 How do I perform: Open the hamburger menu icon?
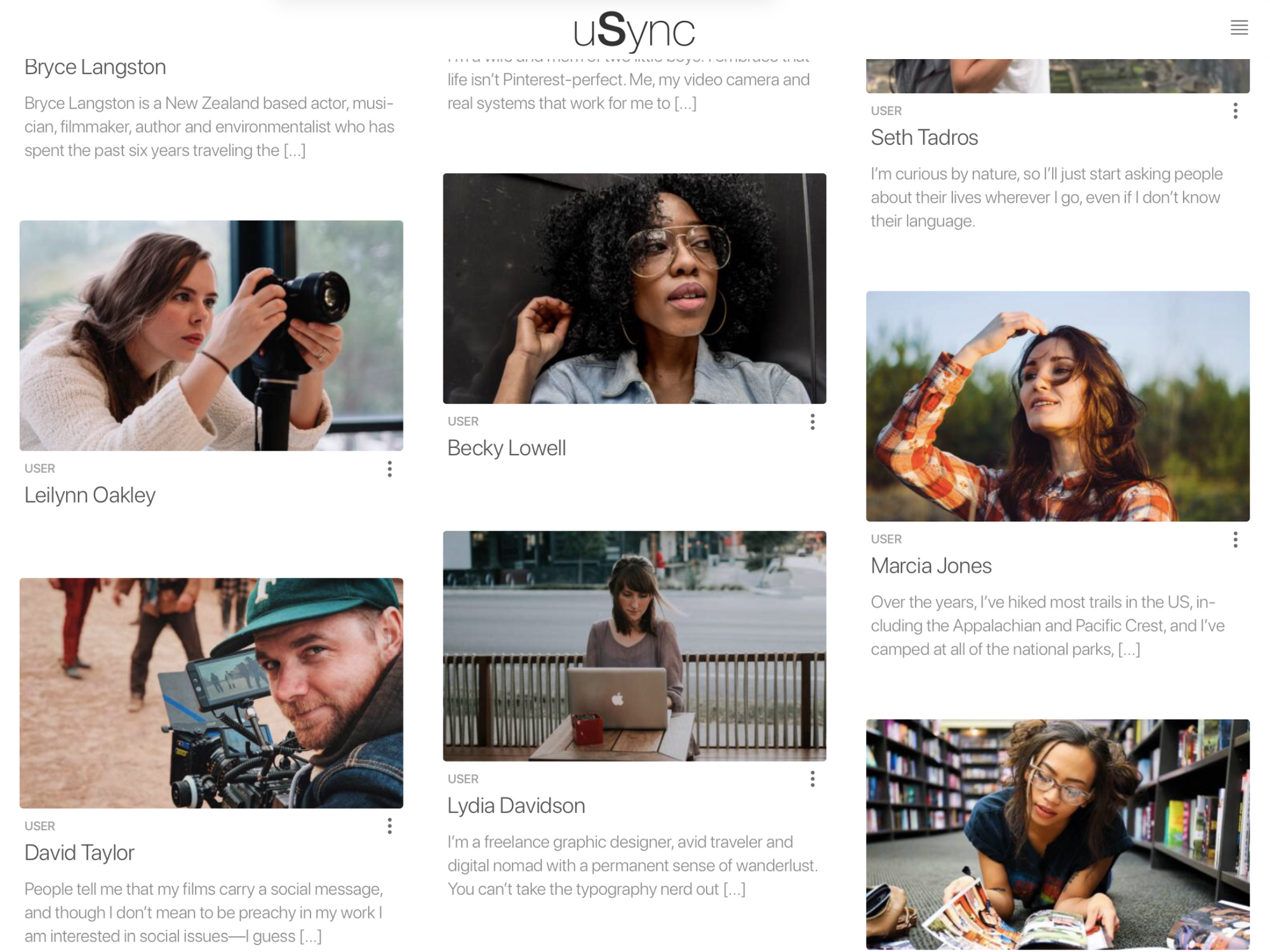(1238, 27)
